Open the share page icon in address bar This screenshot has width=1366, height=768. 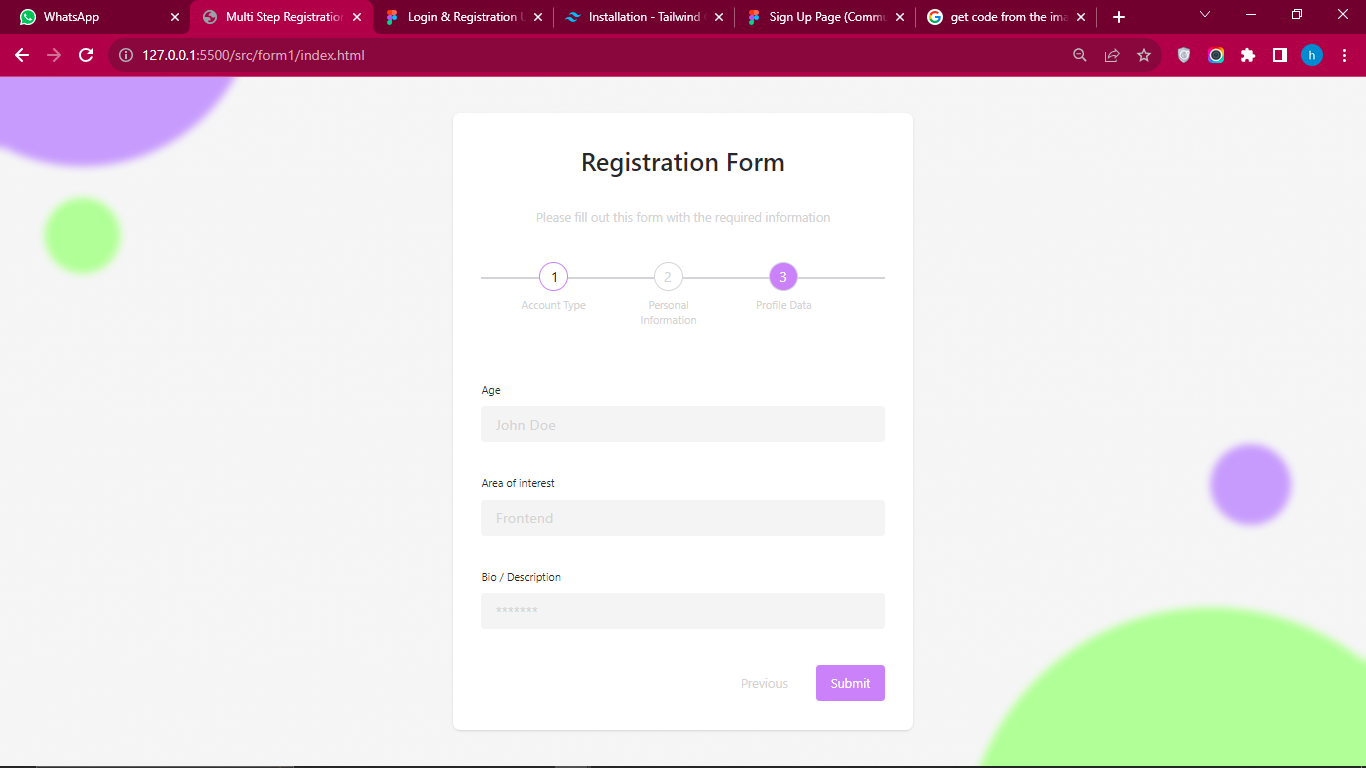(x=1112, y=56)
